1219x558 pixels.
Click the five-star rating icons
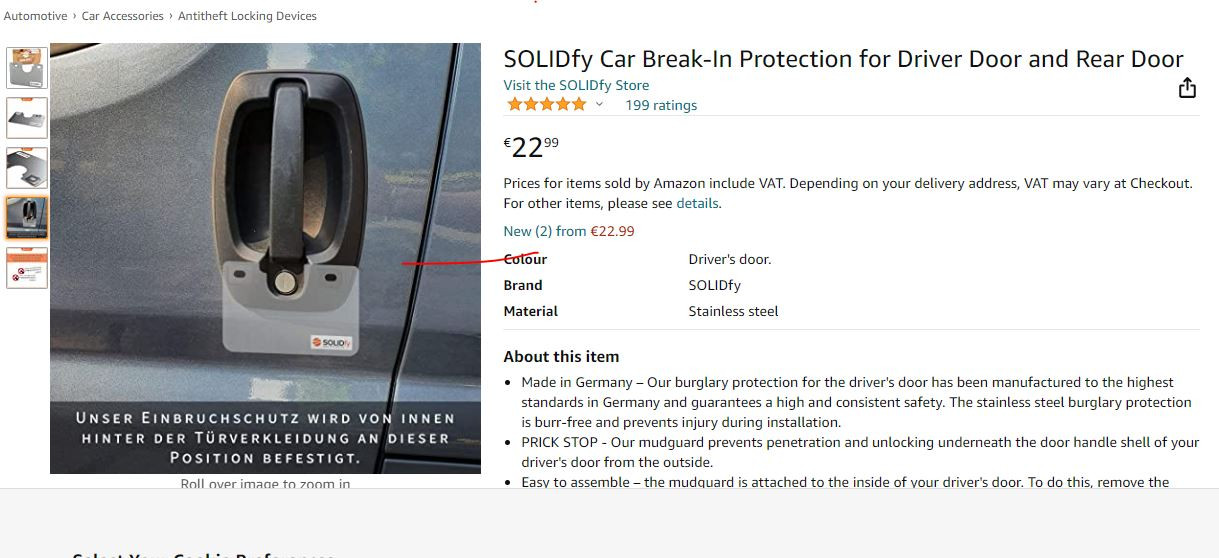[x=546, y=105]
